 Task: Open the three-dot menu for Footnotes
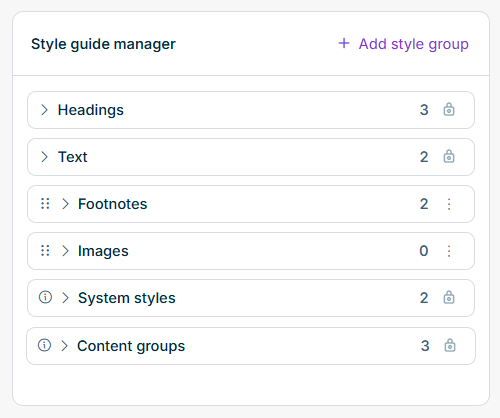point(449,204)
